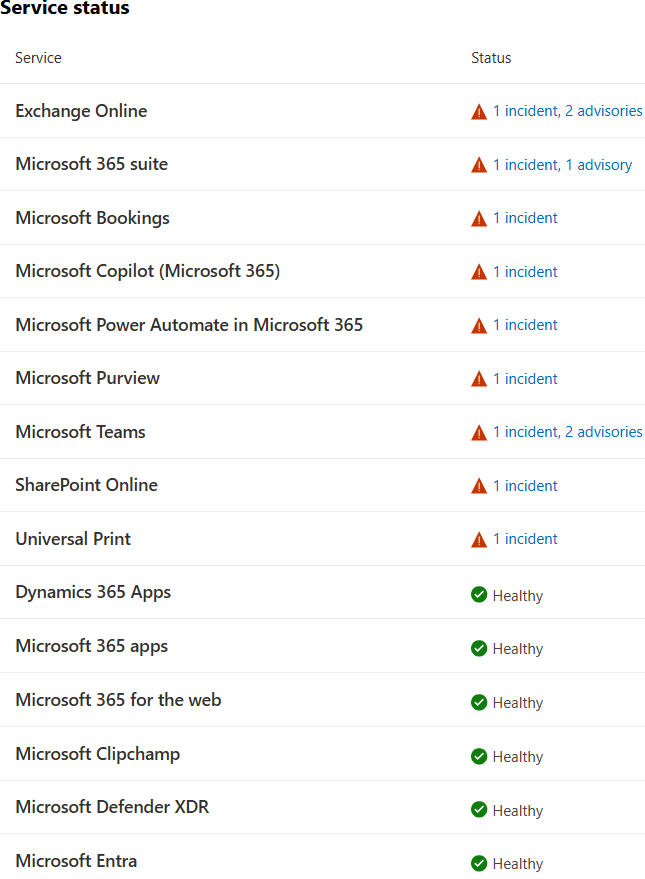
Task: Click the warning triangle next to Microsoft Bookings
Action: pyautogui.click(x=479, y=218)
